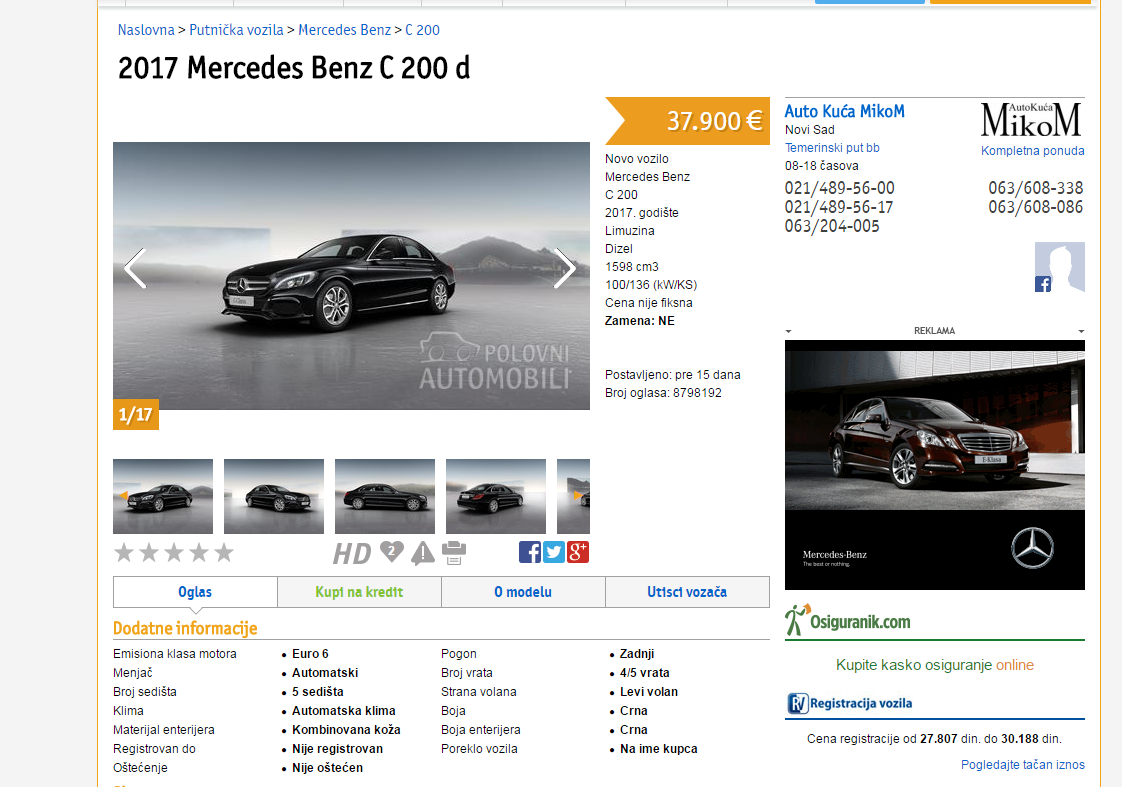Open Mercedes-Benz advertisement banner
The height and width of the screenshot is (787, 1122).
point(935,465)
